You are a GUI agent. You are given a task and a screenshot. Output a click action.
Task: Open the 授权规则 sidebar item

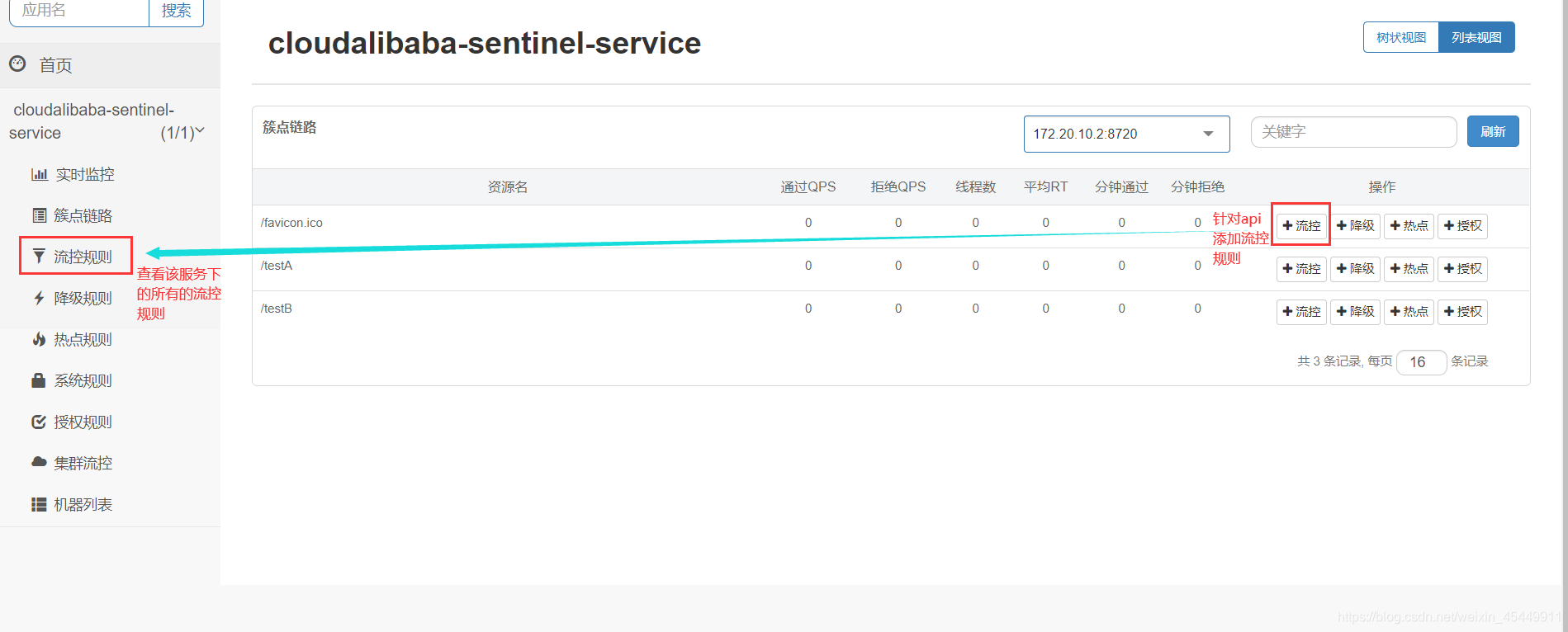(x=83, y=422)
